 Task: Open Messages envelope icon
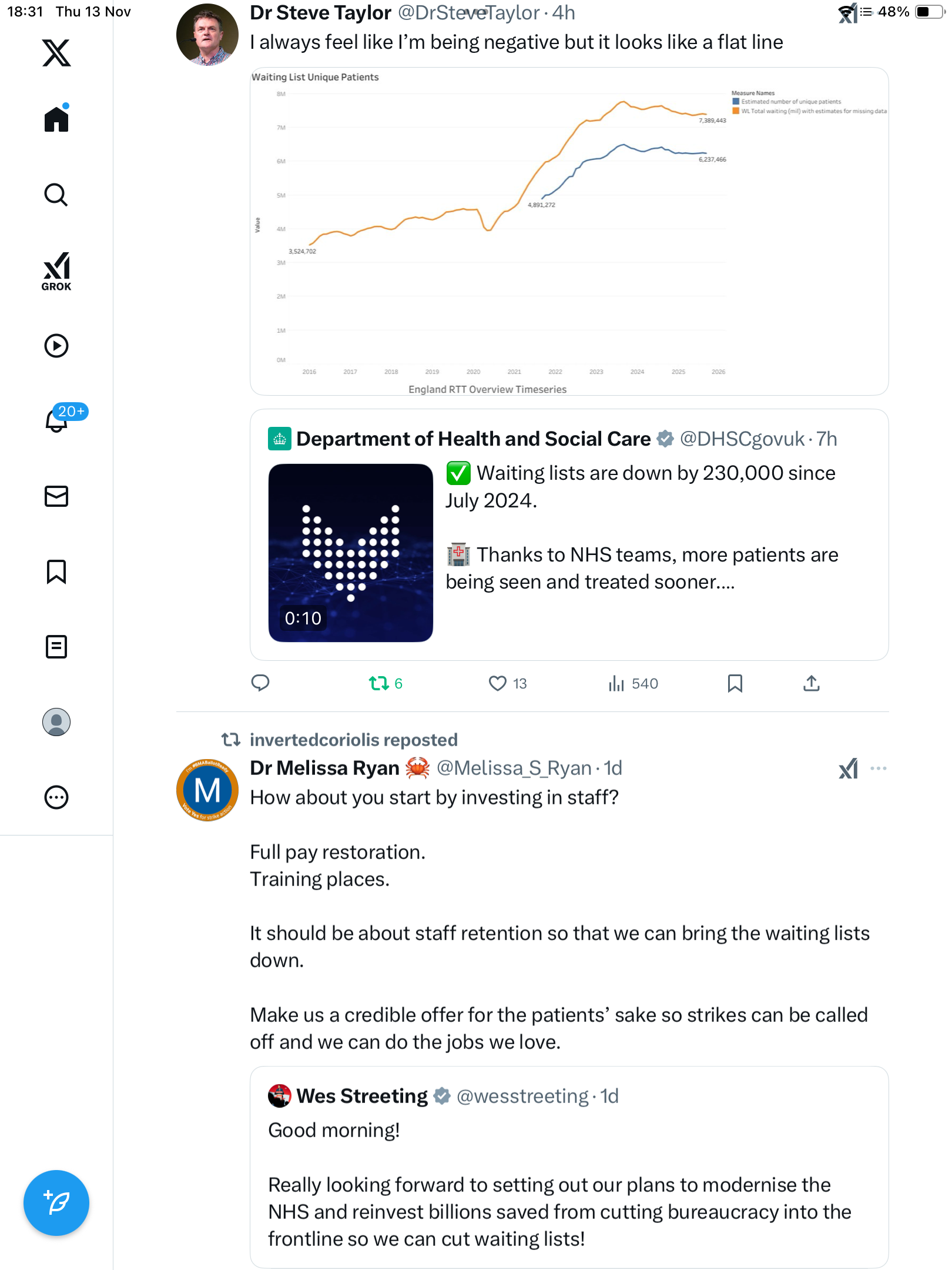(x=56, y=496)
